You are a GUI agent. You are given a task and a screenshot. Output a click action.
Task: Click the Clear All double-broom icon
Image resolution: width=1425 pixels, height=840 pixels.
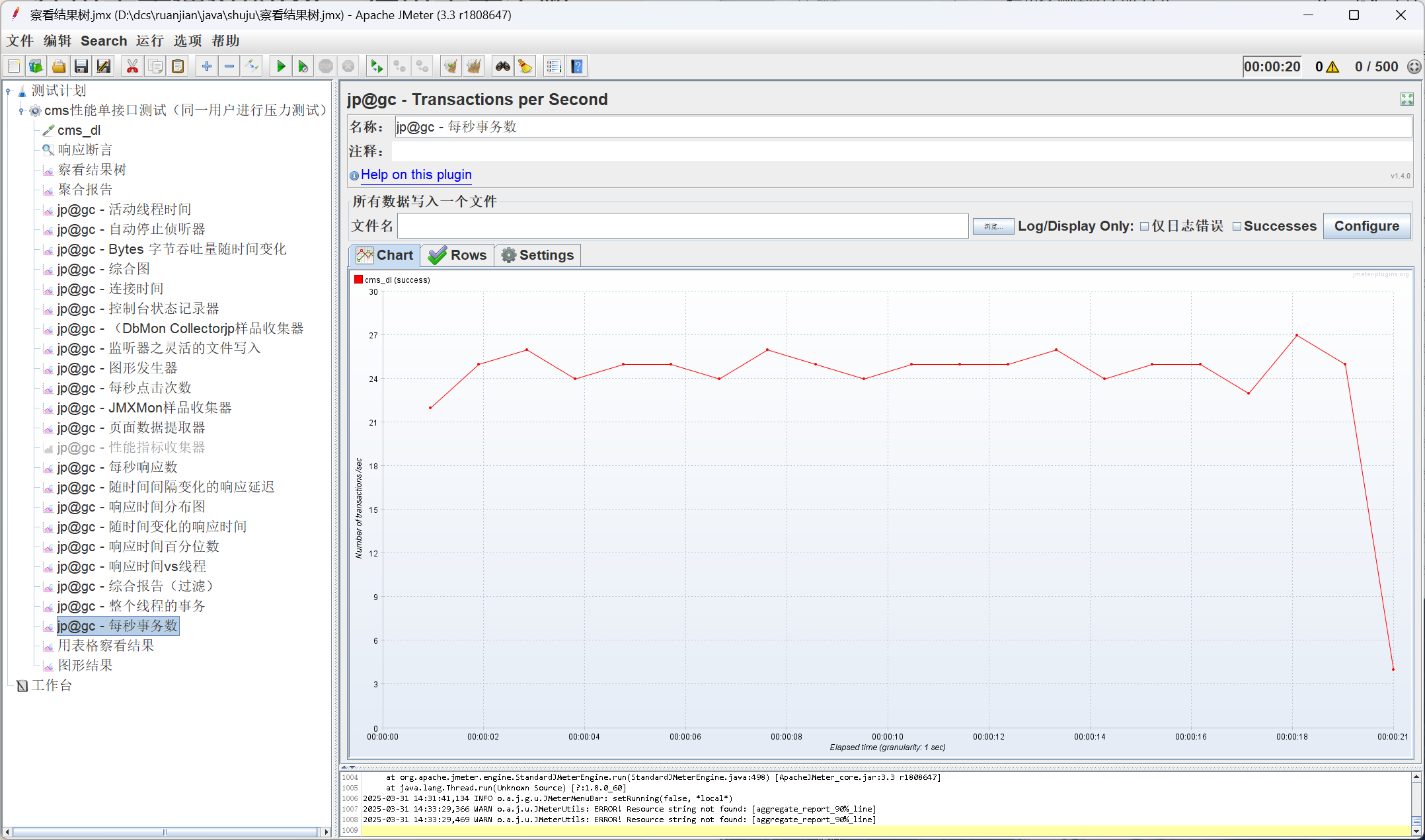pos(473,66)
